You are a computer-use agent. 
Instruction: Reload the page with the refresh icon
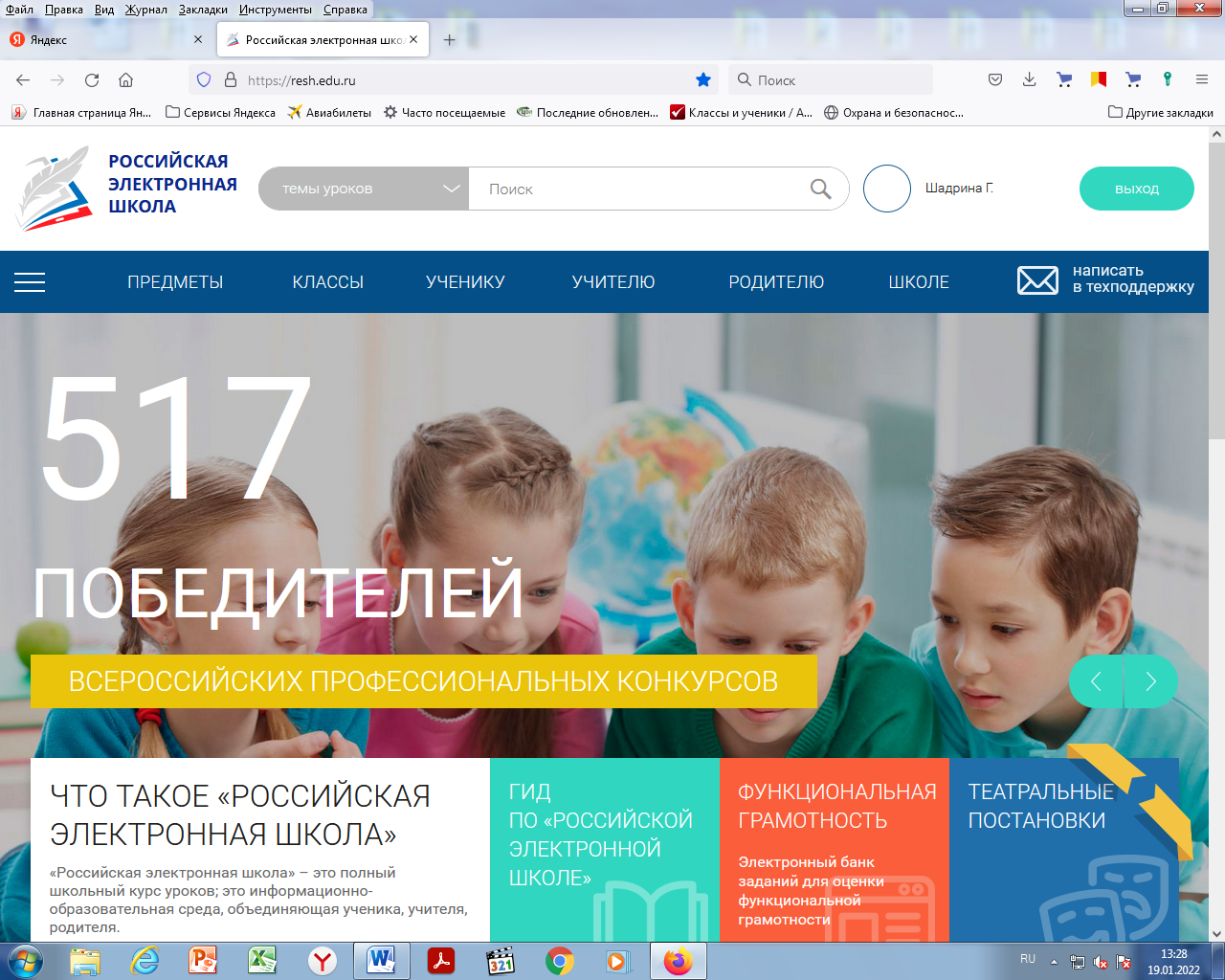[x=92, y=80]
